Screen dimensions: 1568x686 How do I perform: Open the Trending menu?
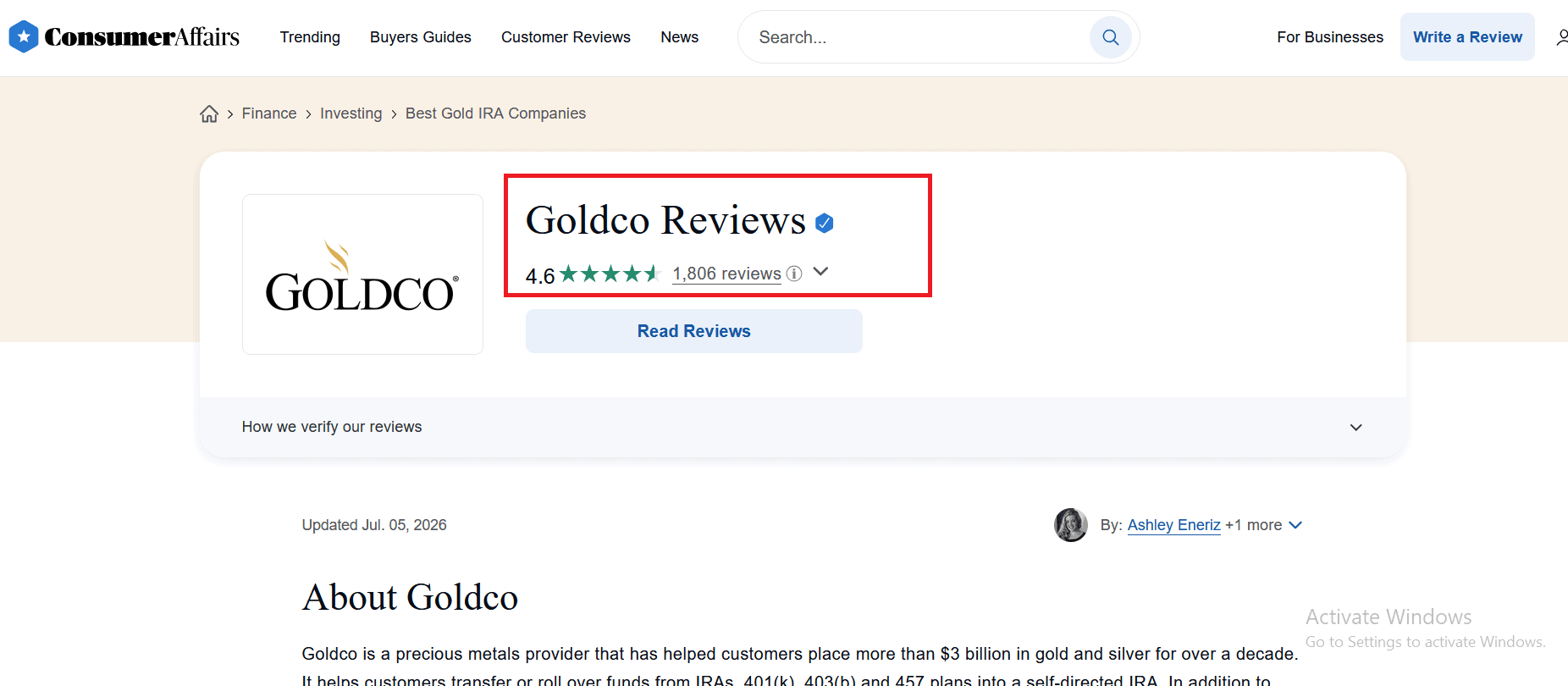[310, 37]
